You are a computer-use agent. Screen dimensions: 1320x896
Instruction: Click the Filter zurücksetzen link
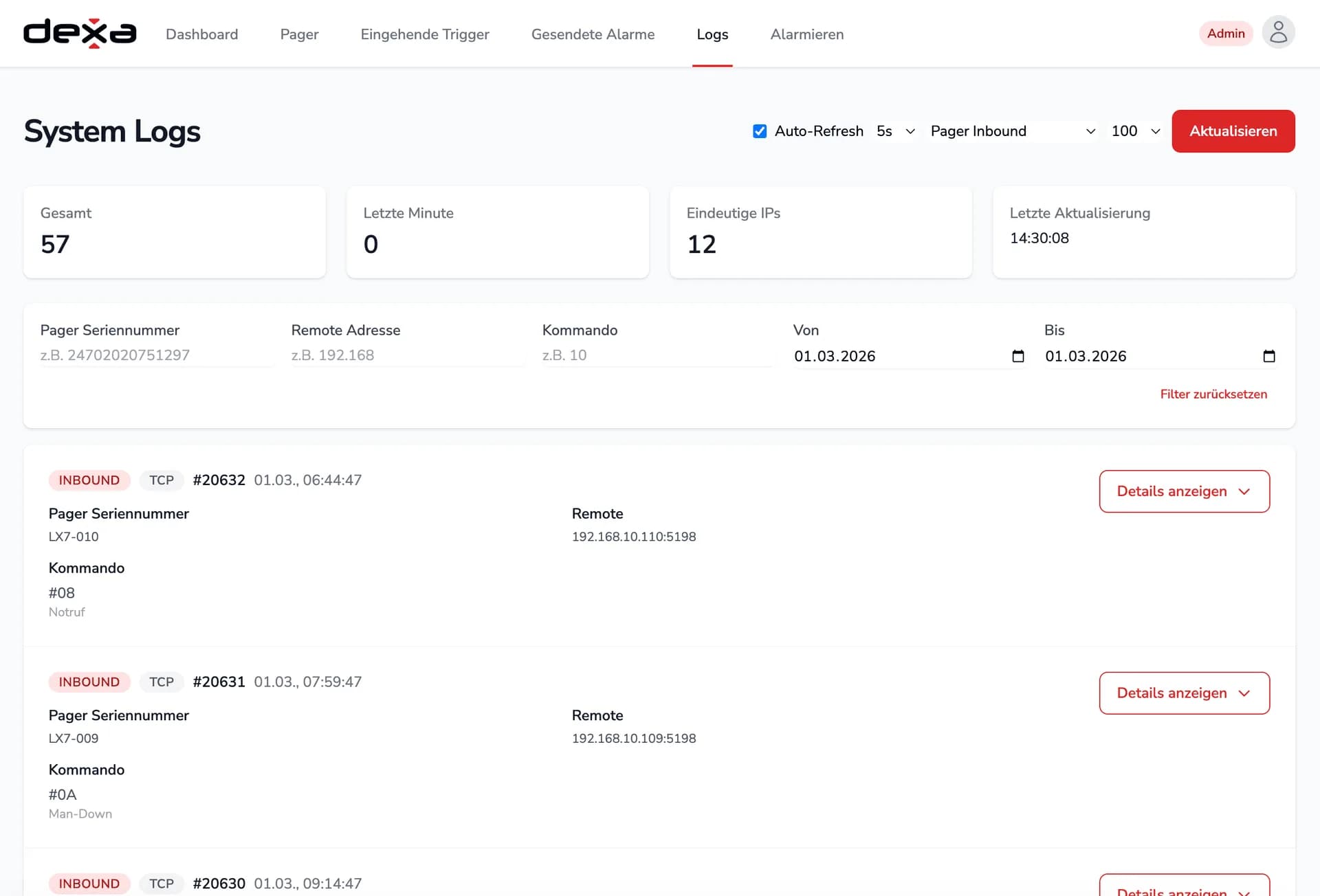(x=1213, y=394)
